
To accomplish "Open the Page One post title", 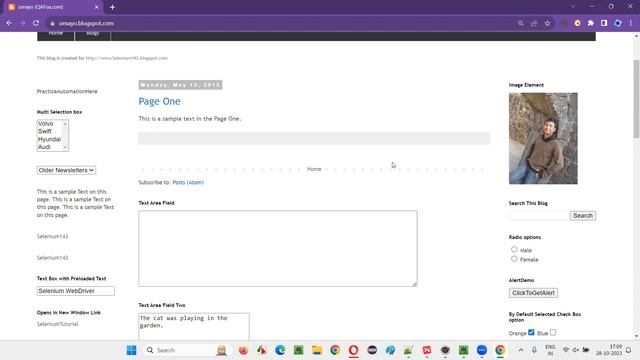I will coord(159,101).
